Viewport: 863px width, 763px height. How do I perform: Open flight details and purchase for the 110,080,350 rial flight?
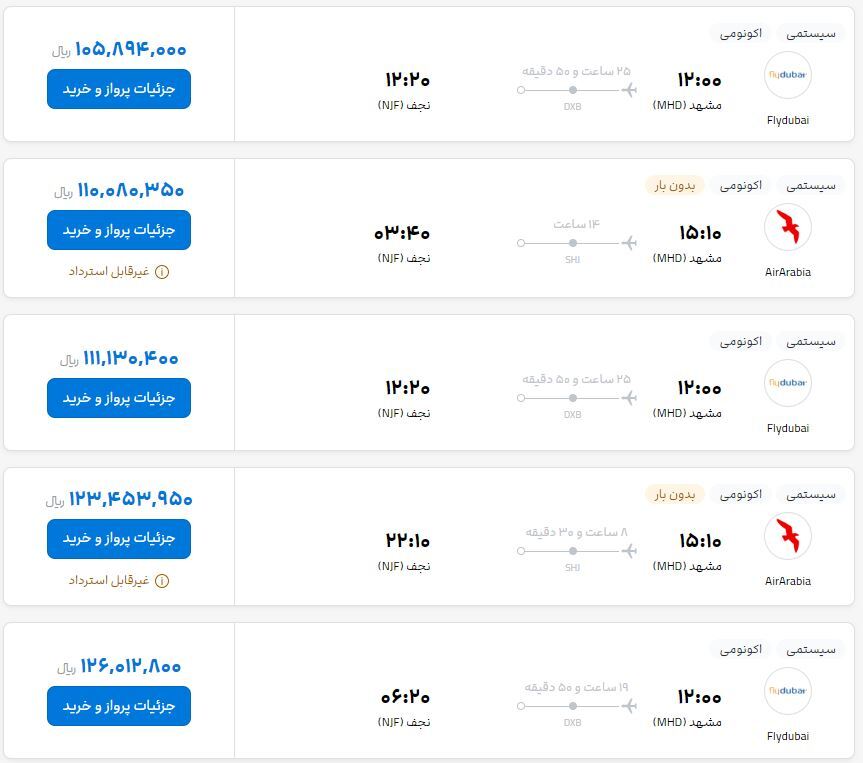coord(119,230)
